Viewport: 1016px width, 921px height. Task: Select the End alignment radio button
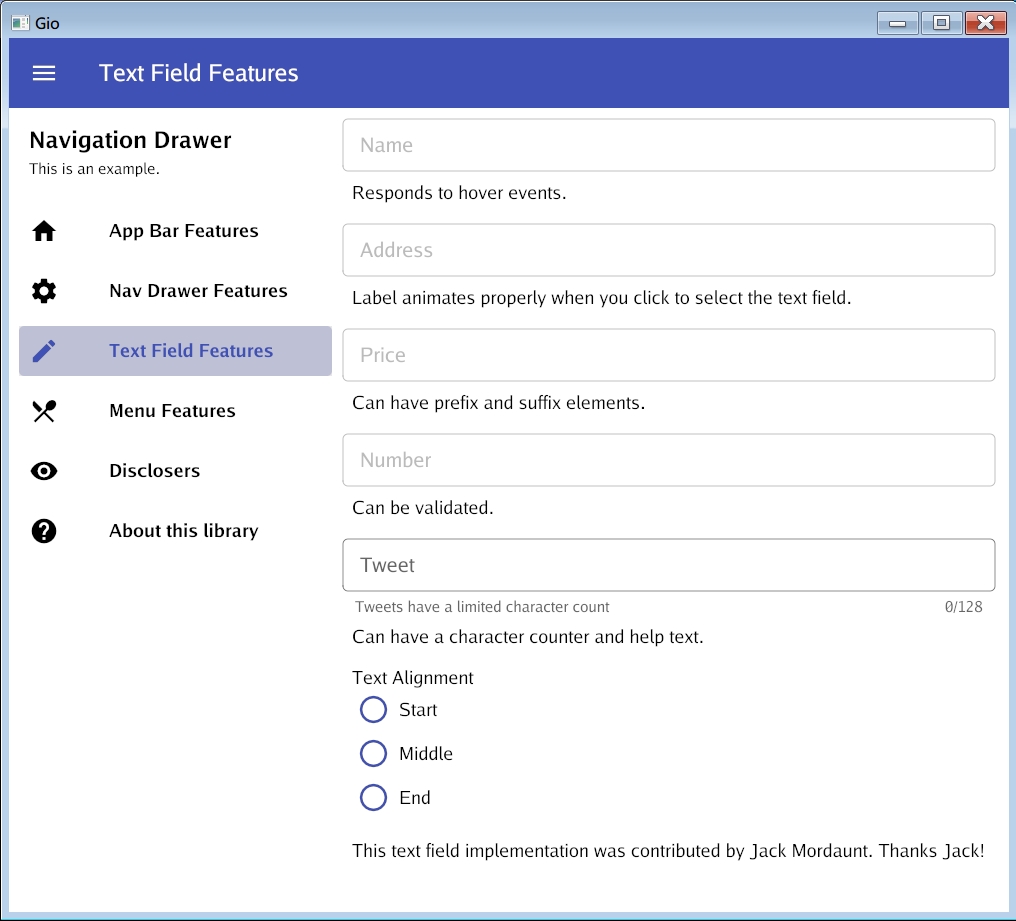(373, 798)
